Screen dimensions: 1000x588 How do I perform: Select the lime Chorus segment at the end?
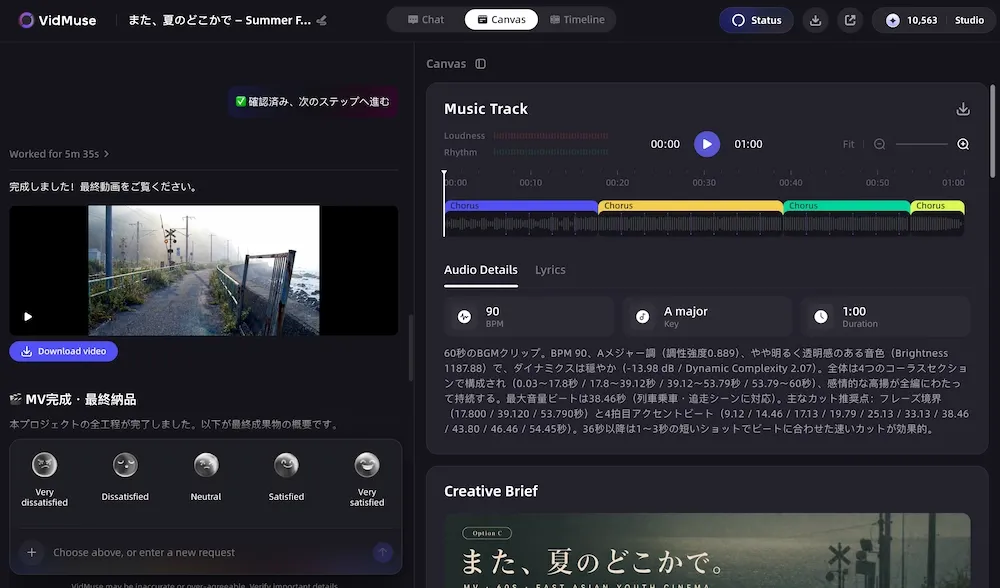pos(938,206)
